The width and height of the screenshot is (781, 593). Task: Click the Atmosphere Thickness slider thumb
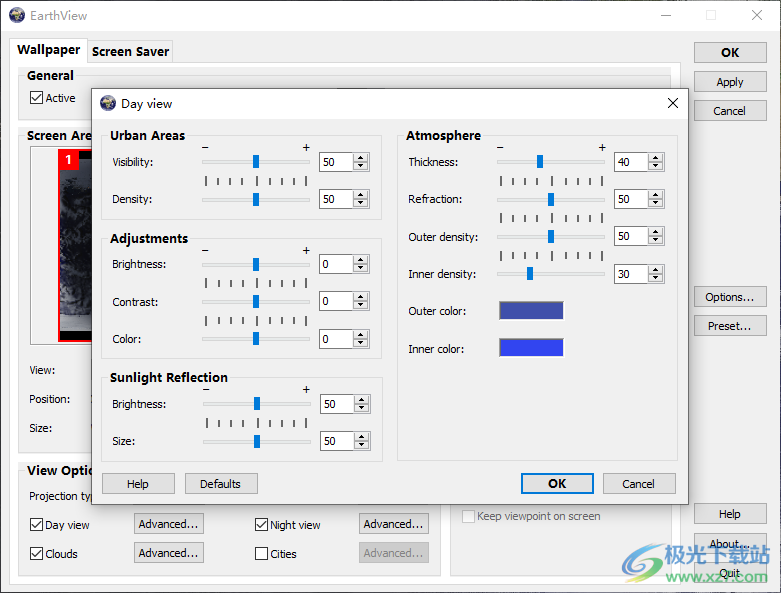point(540,161)
